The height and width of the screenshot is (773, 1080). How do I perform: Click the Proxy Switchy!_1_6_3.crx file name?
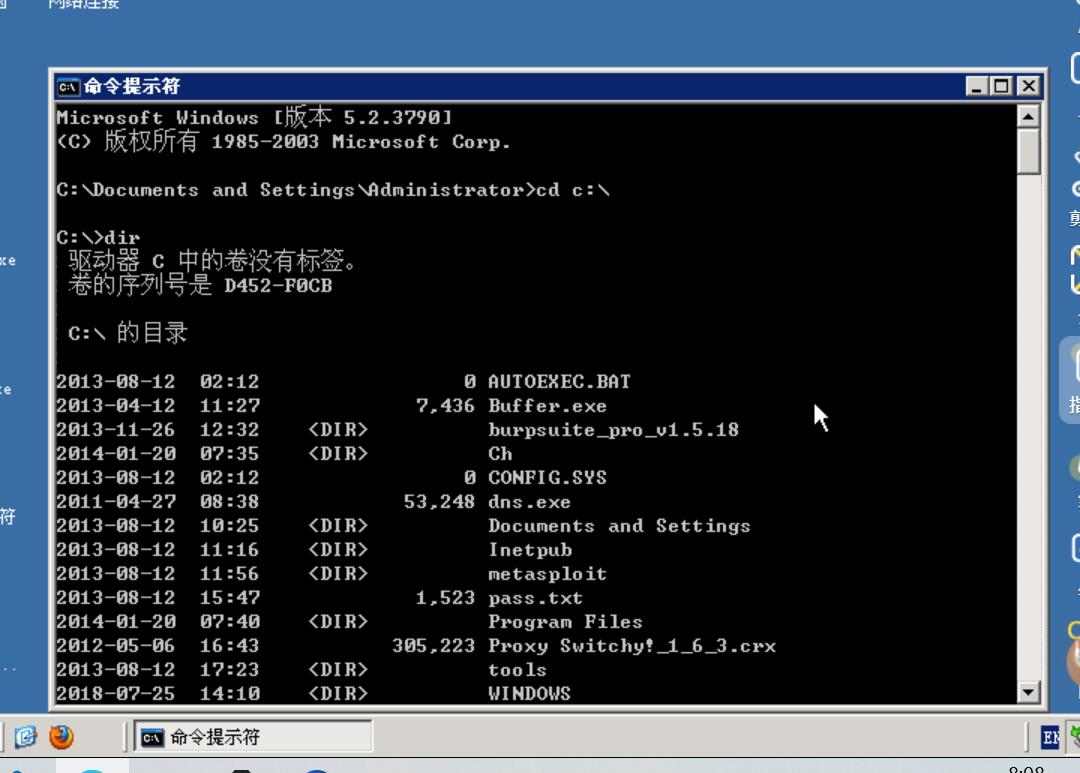coord(632,646)
